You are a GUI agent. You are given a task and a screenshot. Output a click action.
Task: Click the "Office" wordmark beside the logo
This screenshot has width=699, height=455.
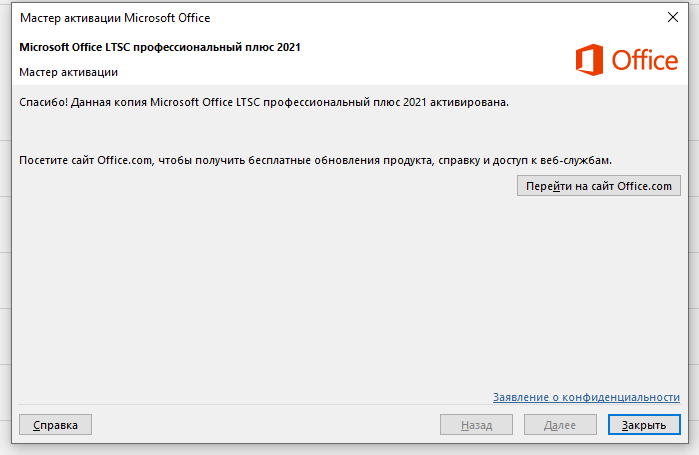coord(645,61)
